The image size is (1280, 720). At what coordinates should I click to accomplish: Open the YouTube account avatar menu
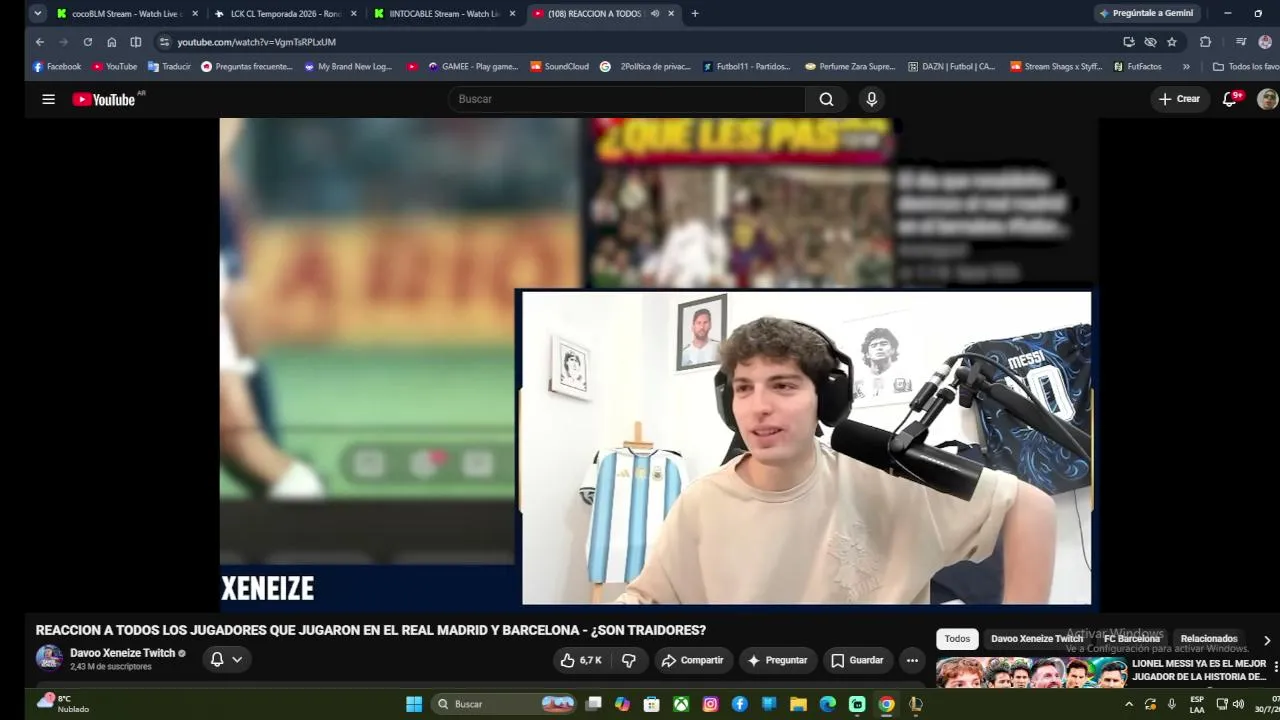[1267, 99]
